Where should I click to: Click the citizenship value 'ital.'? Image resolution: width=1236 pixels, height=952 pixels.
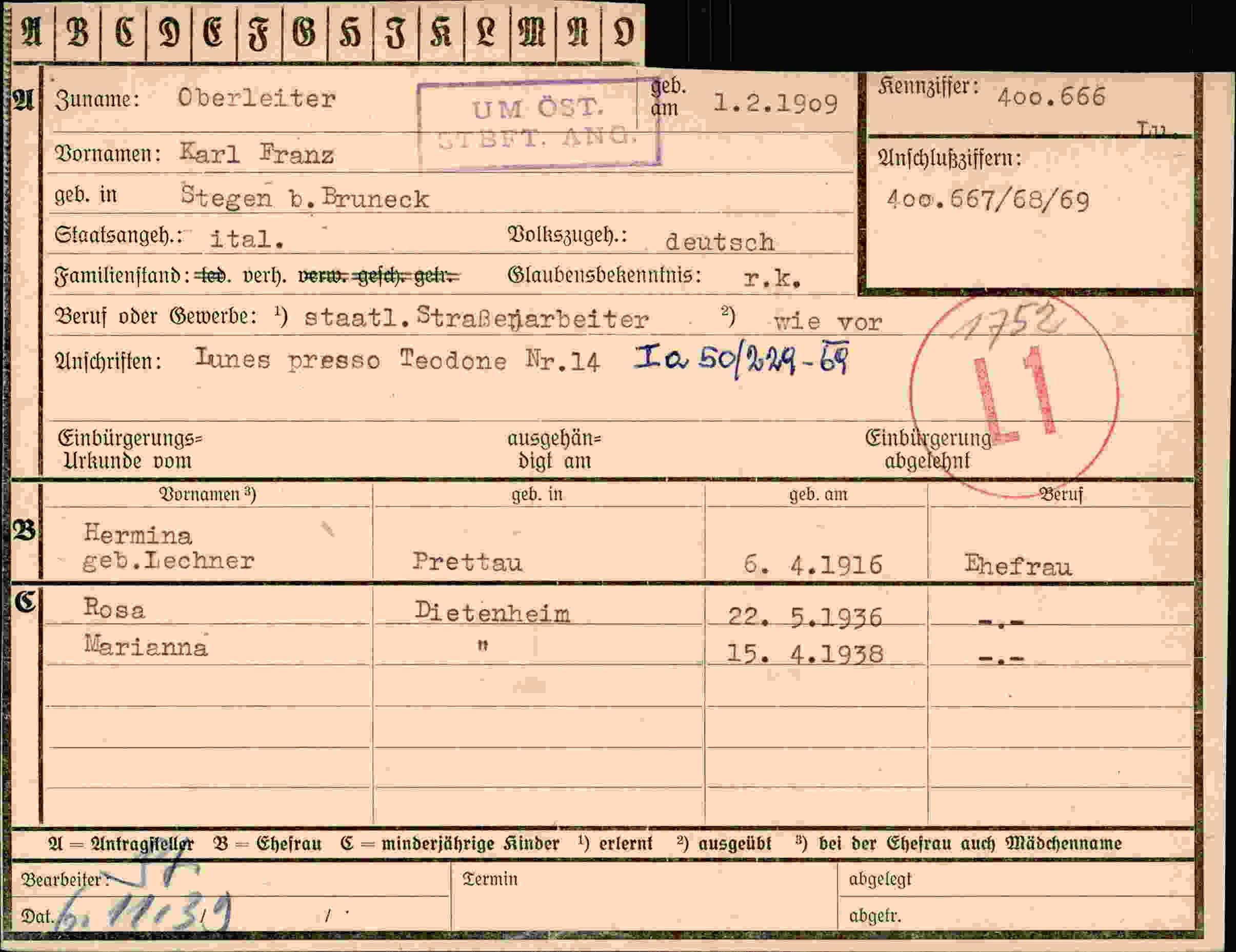click(246, 238)
